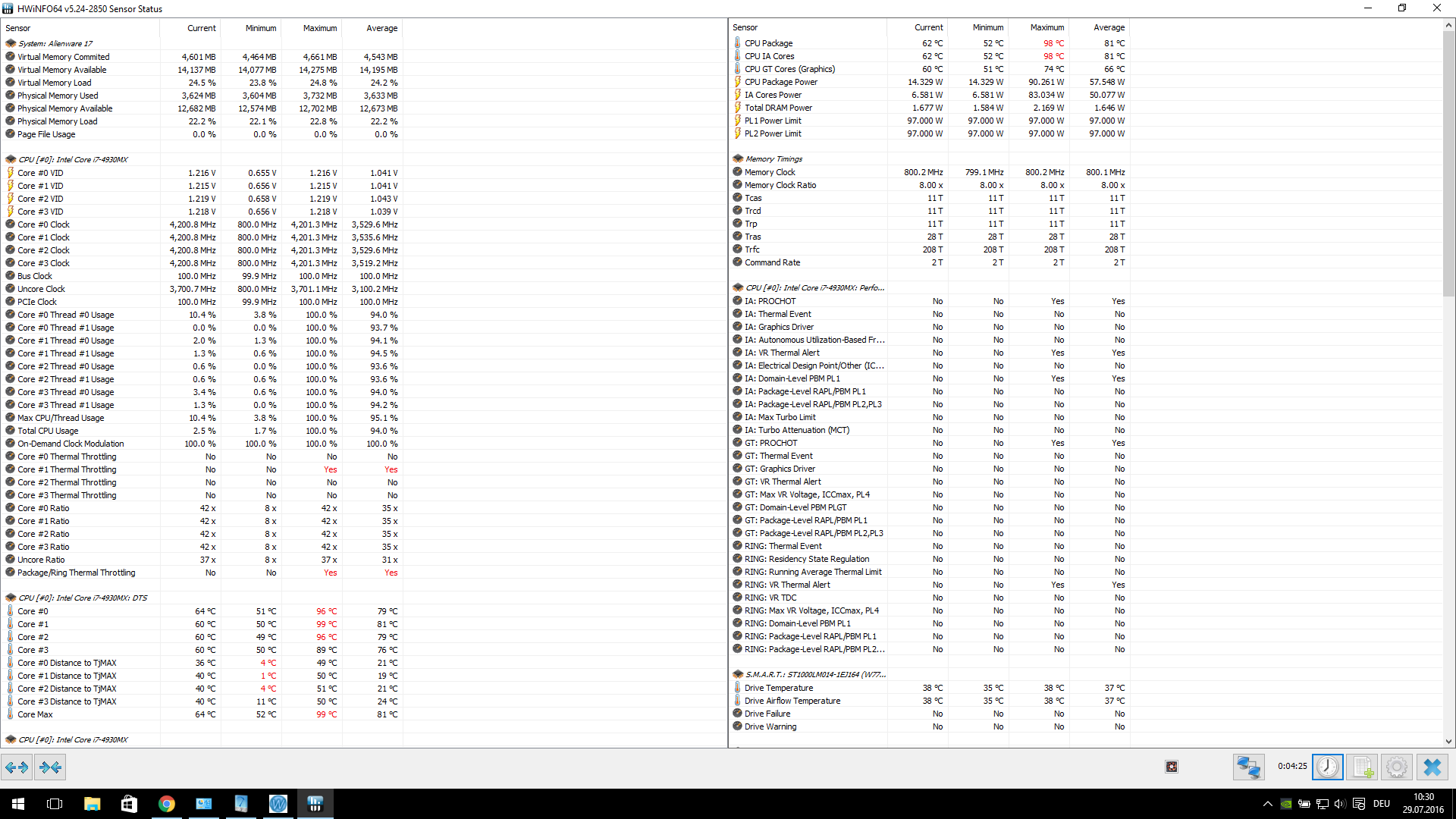Select the Core #0 VID row

201,173
